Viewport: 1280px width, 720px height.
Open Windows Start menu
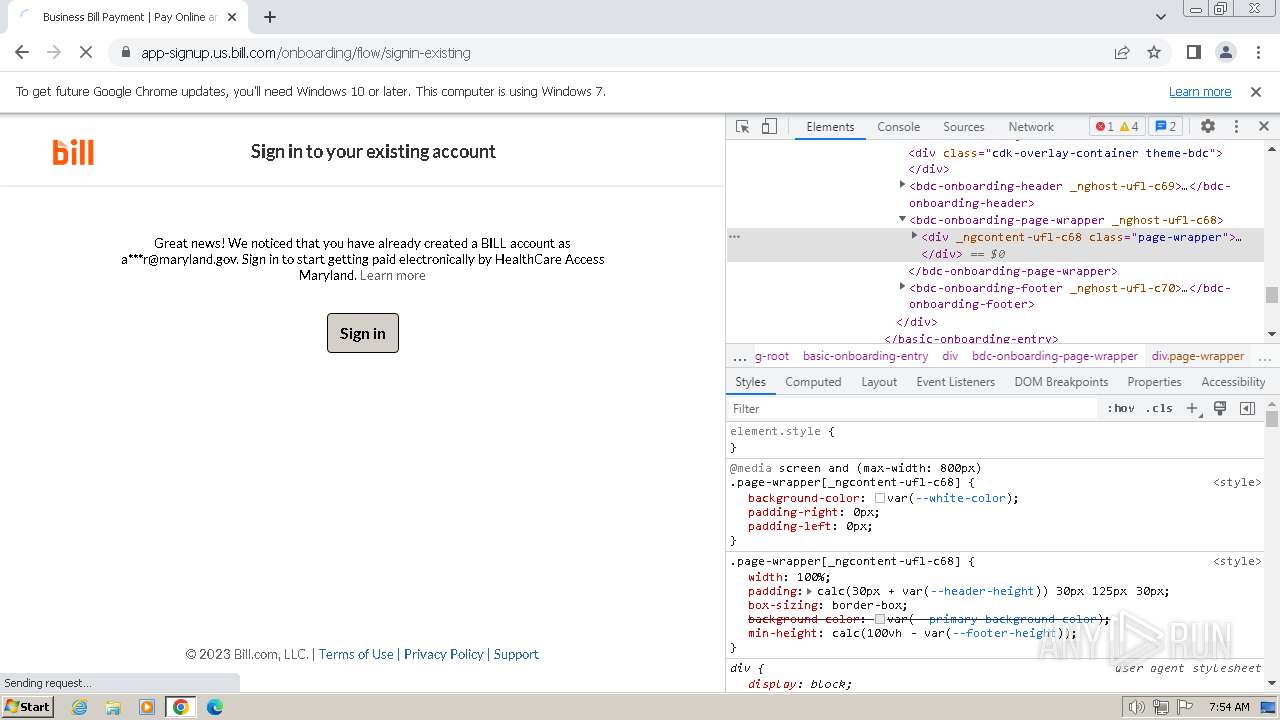click(x=27, y=706)
